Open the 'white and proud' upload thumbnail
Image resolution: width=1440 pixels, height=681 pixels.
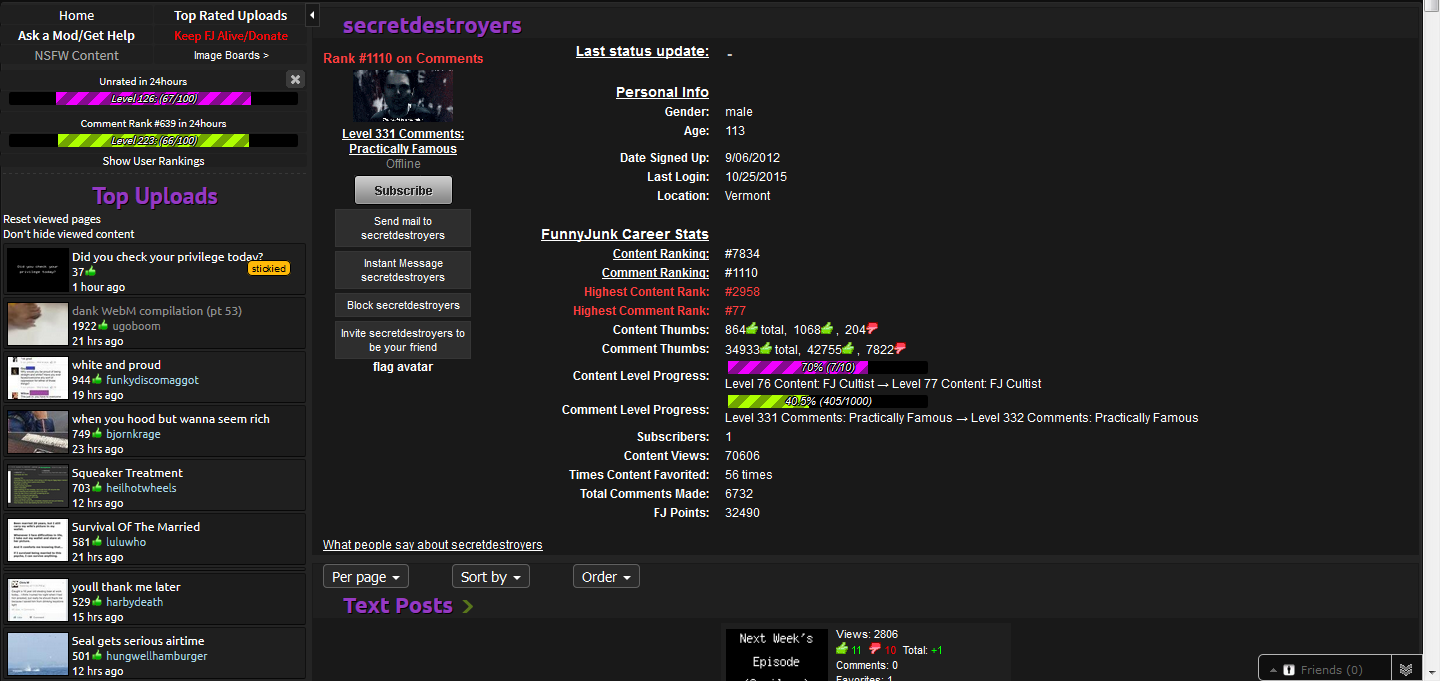pos(38,378)
